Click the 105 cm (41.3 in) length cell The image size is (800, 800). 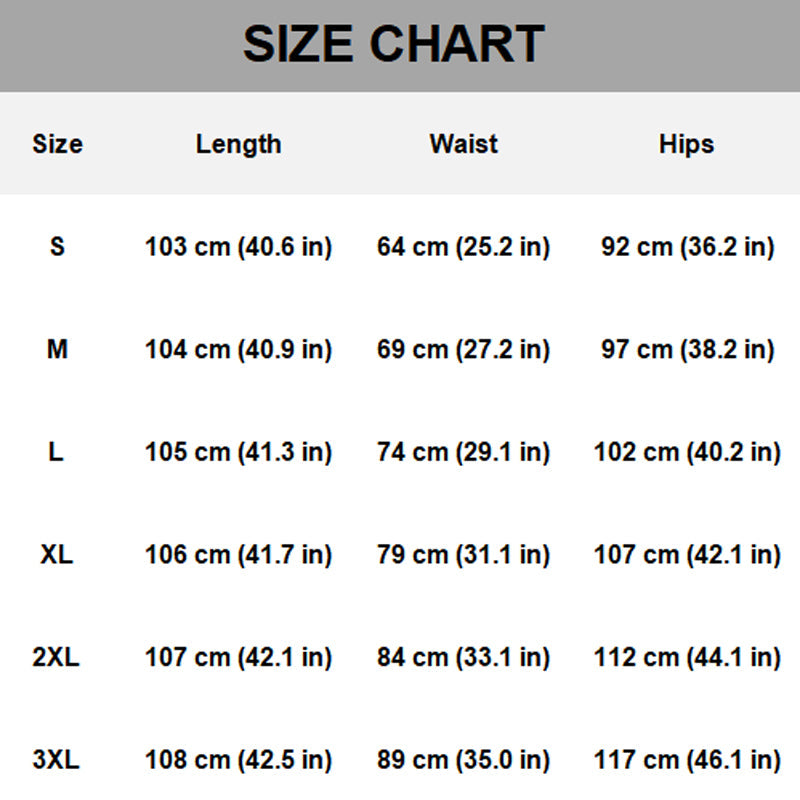coord(238,452)
